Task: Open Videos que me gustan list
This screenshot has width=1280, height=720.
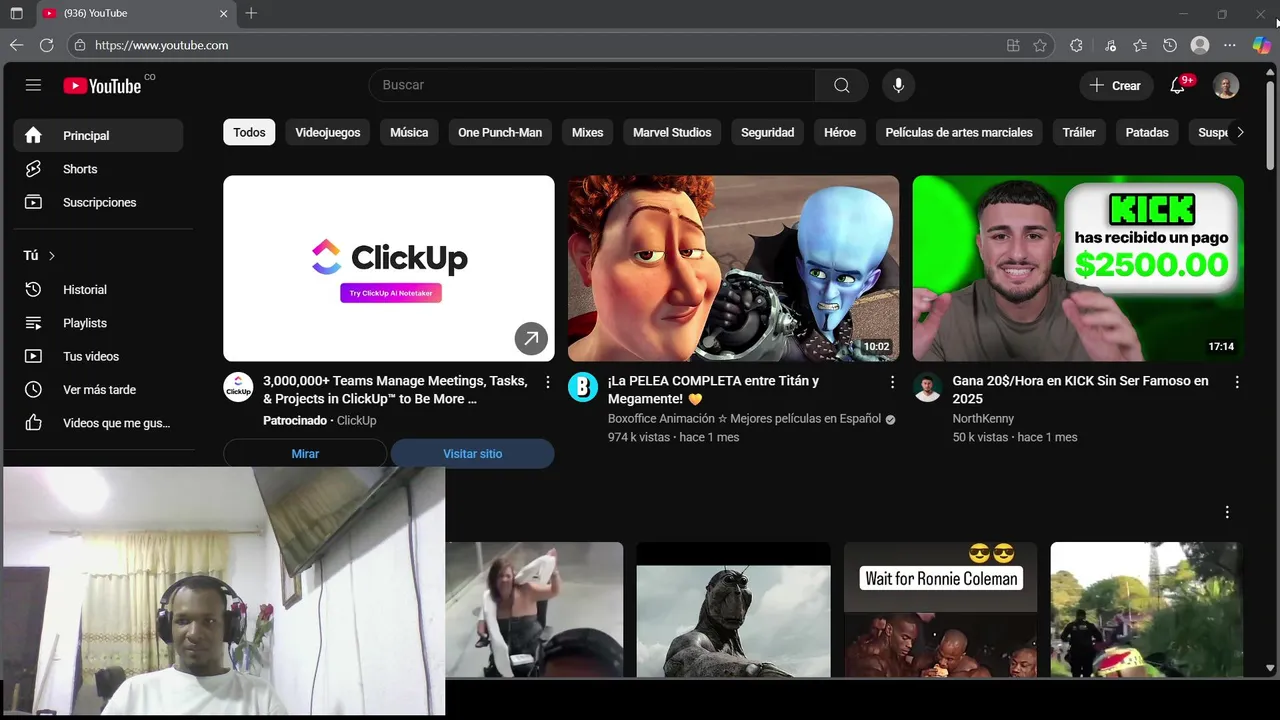Action: [x=98, y=423]
